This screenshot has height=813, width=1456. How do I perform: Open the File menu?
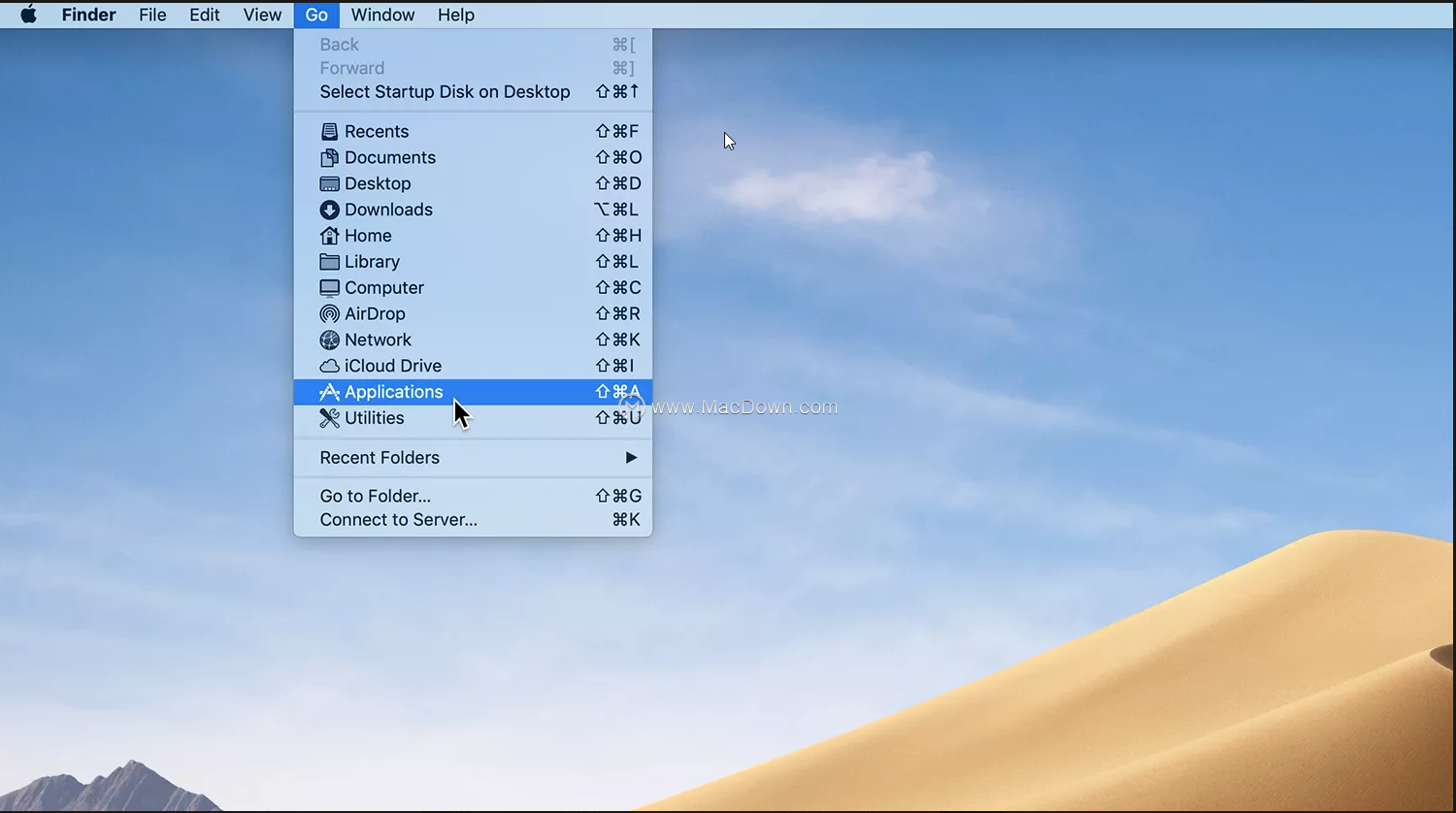(x=152, y=15)
